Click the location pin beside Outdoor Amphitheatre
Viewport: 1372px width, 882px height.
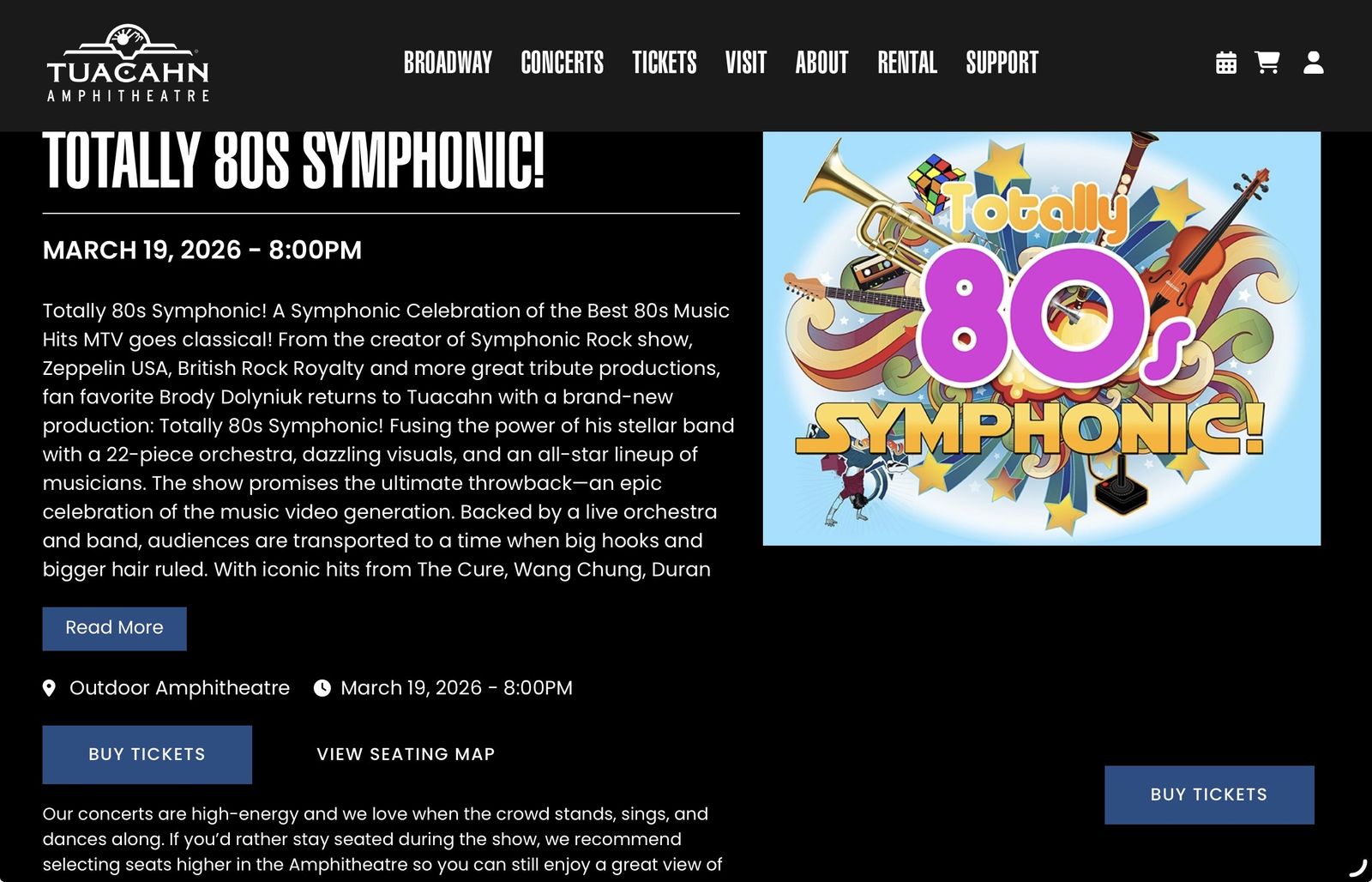coord(51,687)
